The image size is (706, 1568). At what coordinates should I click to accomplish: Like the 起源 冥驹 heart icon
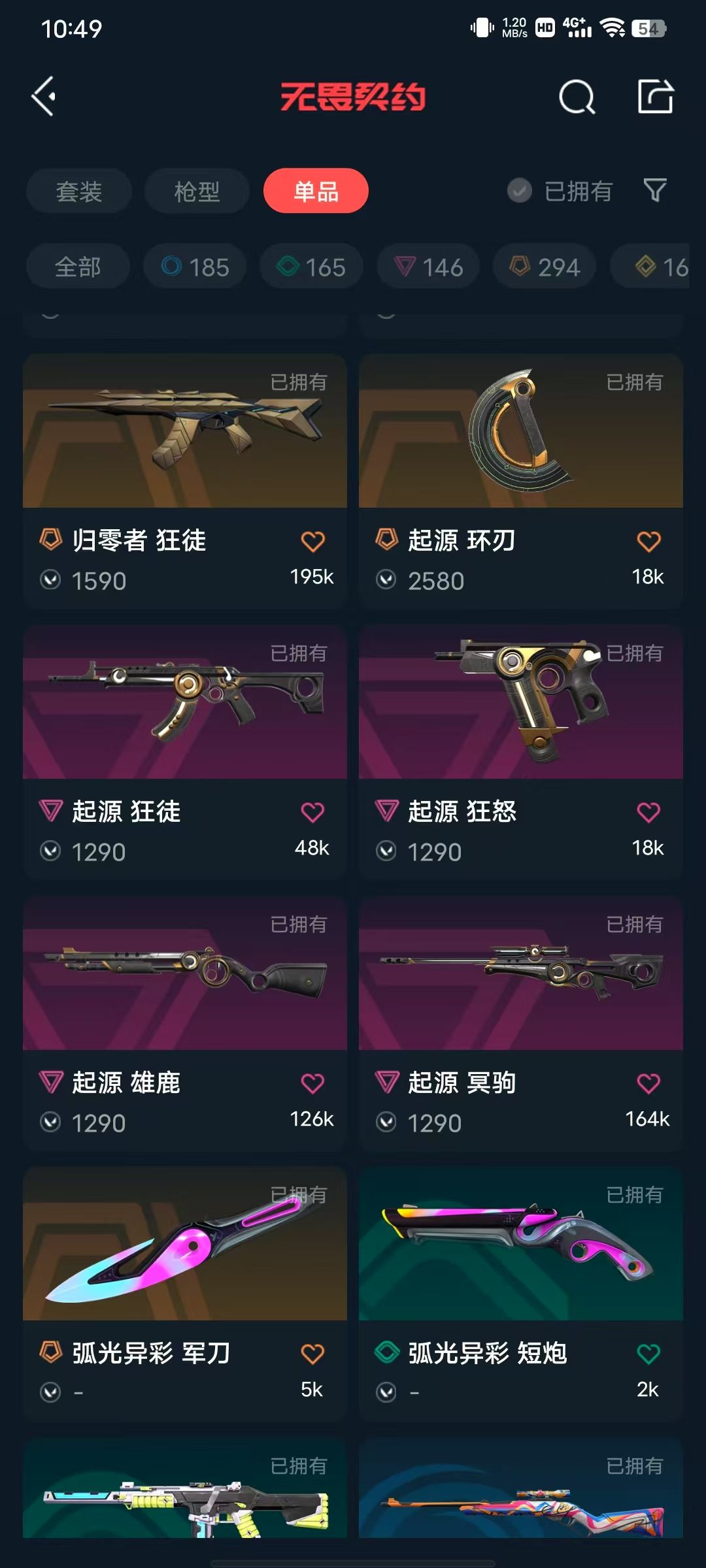click(648, 1083)
